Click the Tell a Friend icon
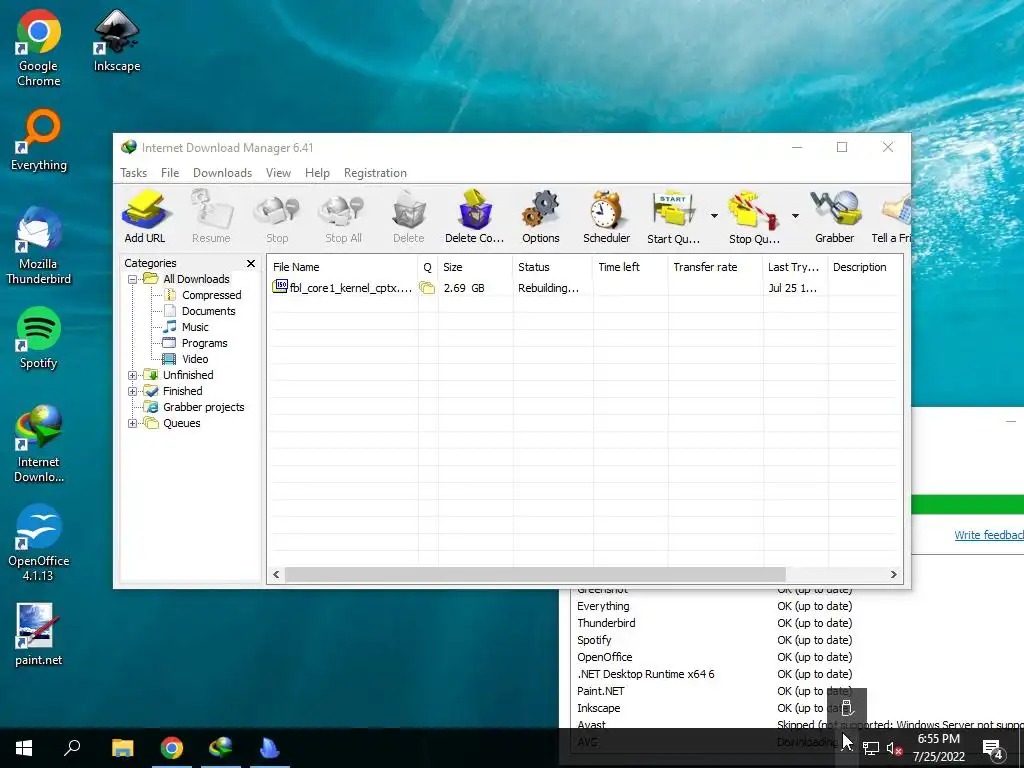The height and width of the screenshot is (768, 1024). pos(892,217)
